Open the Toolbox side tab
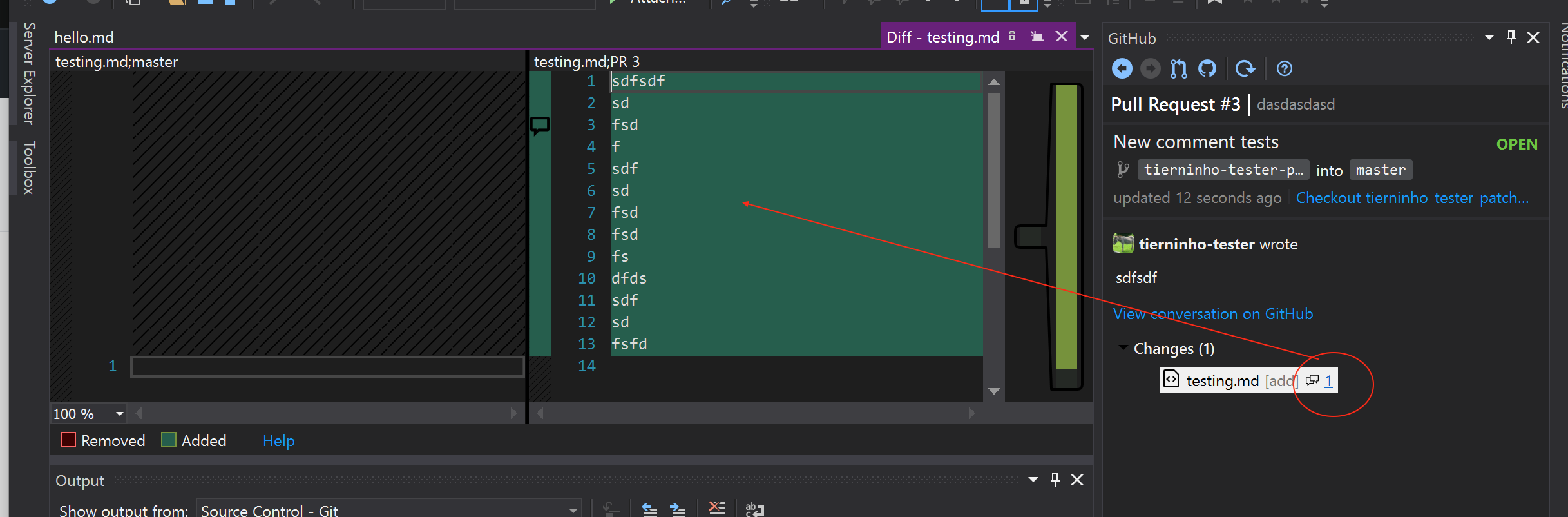This screenshot has width=1568, height=517. point(28,168)
